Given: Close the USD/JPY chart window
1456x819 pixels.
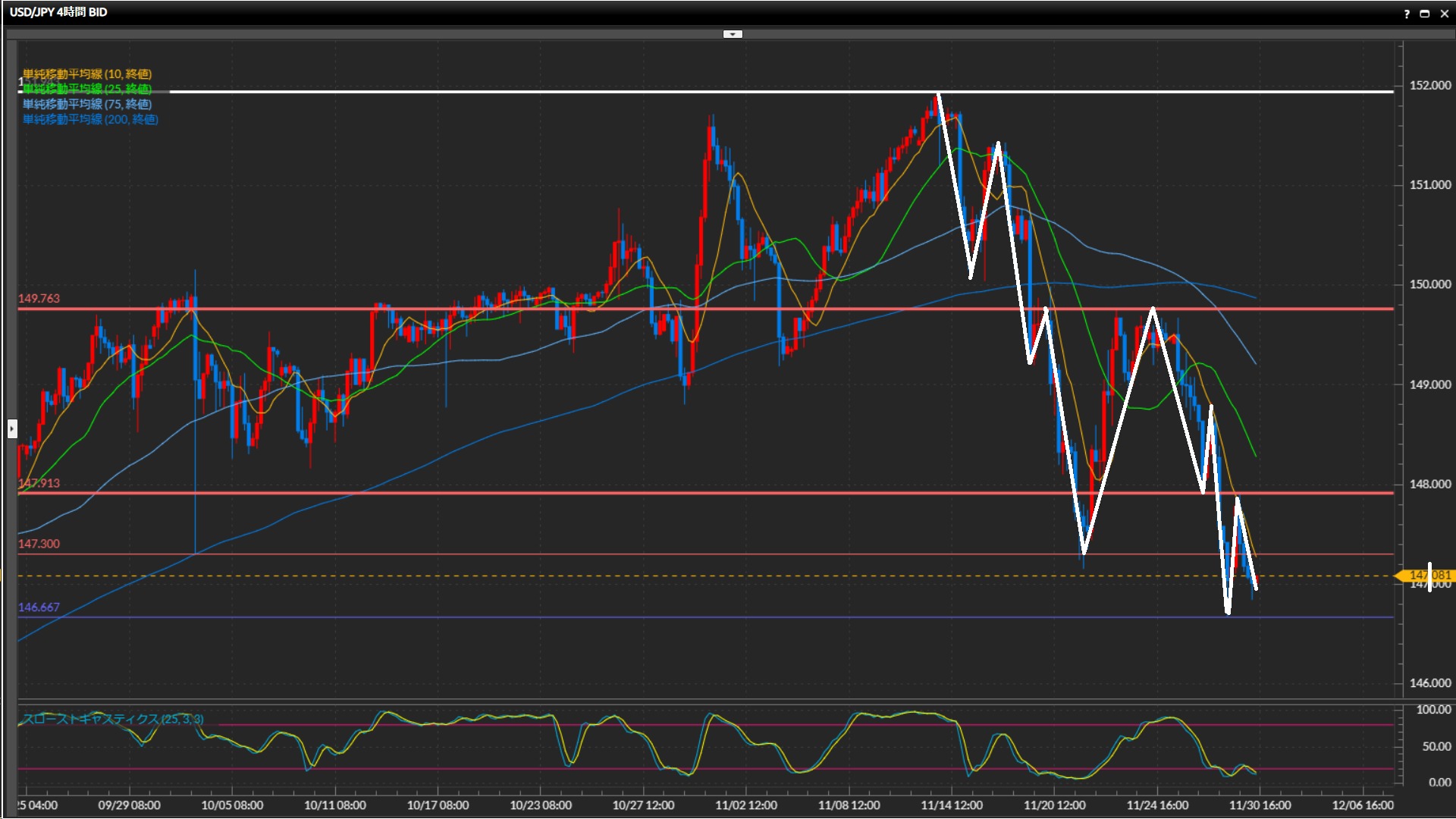Looking at the screenshot, I should [x=1445, y=14].
